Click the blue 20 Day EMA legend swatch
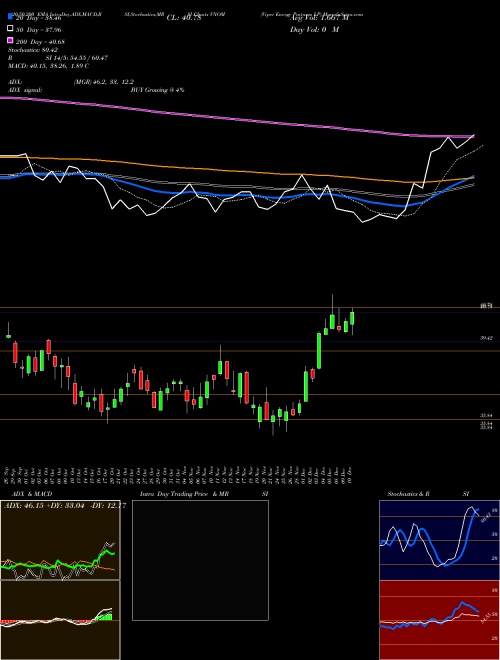 pyautogui.click(x=10, y=17)
